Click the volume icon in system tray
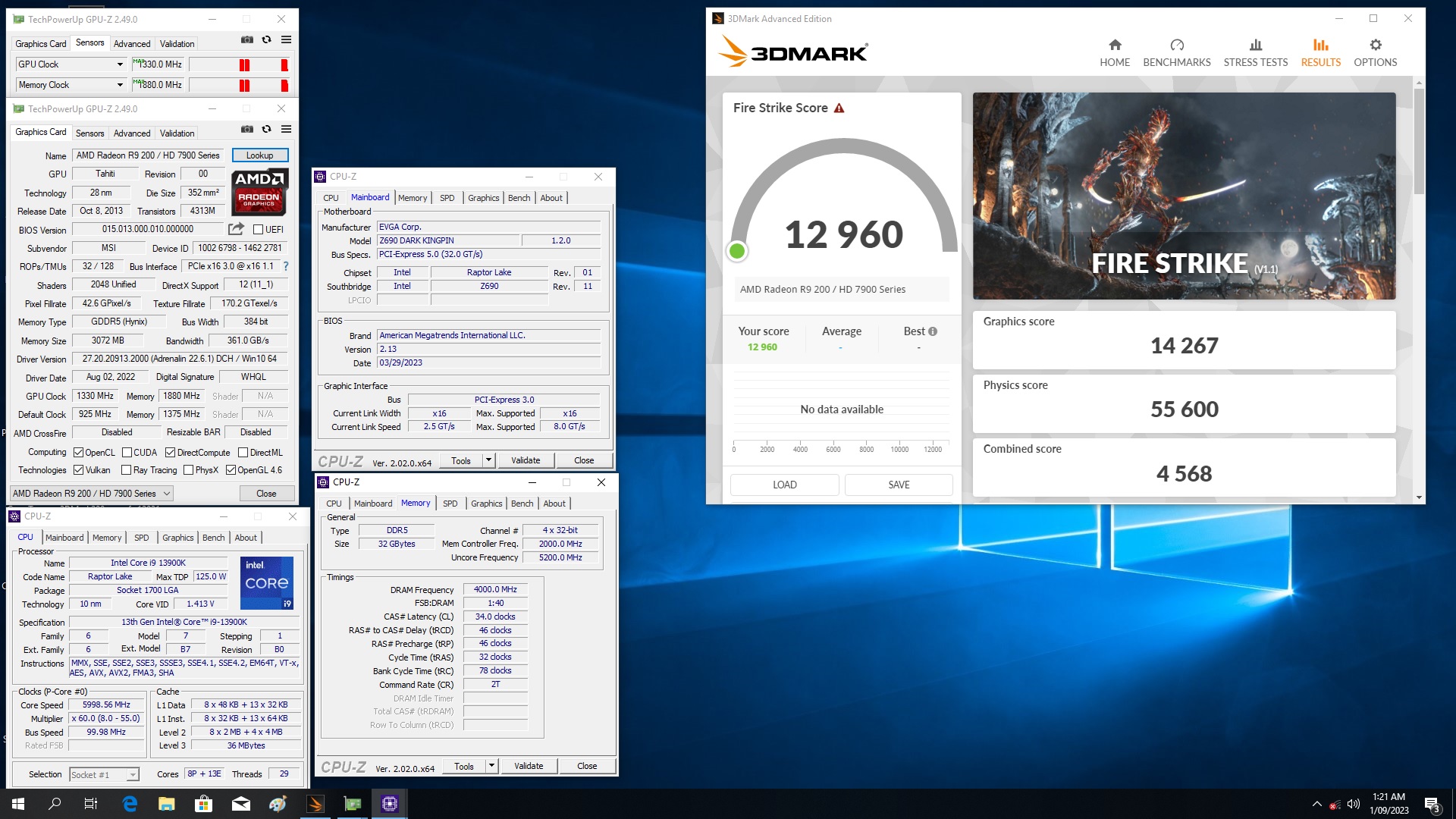 pyautogui.click(x=1354, y=805)
